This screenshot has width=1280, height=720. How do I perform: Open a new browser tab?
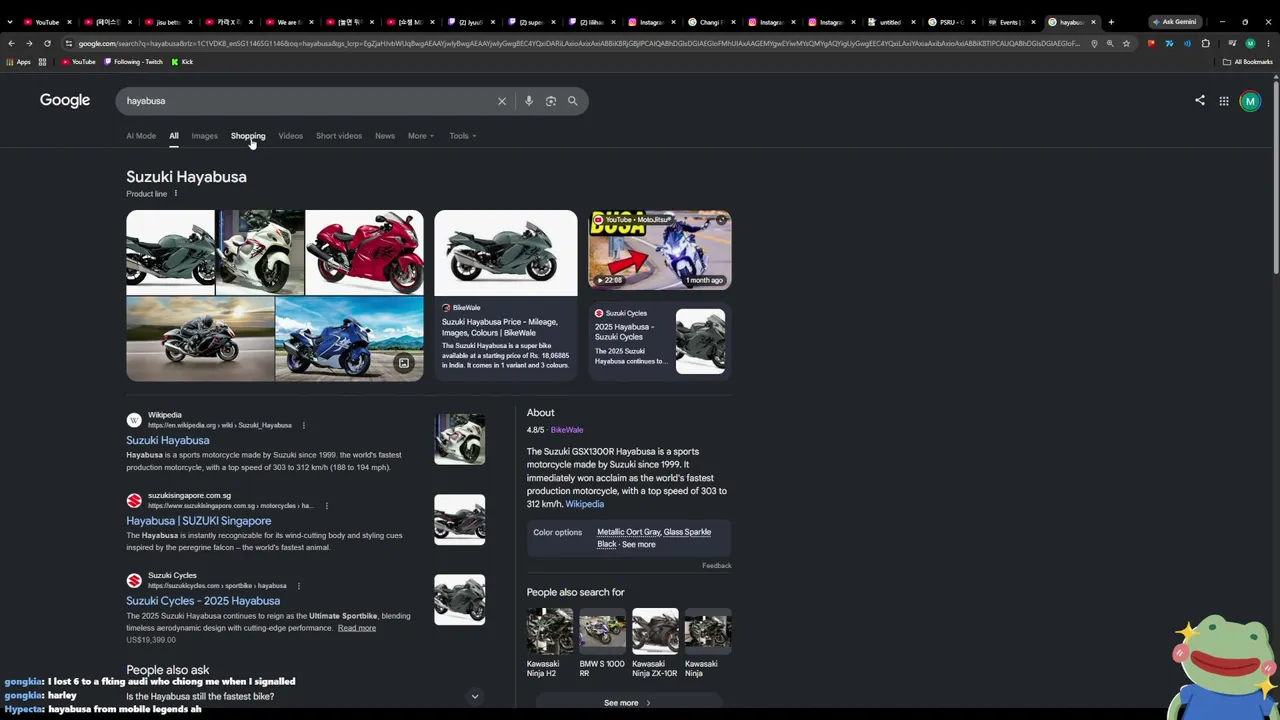point(1111,22)
